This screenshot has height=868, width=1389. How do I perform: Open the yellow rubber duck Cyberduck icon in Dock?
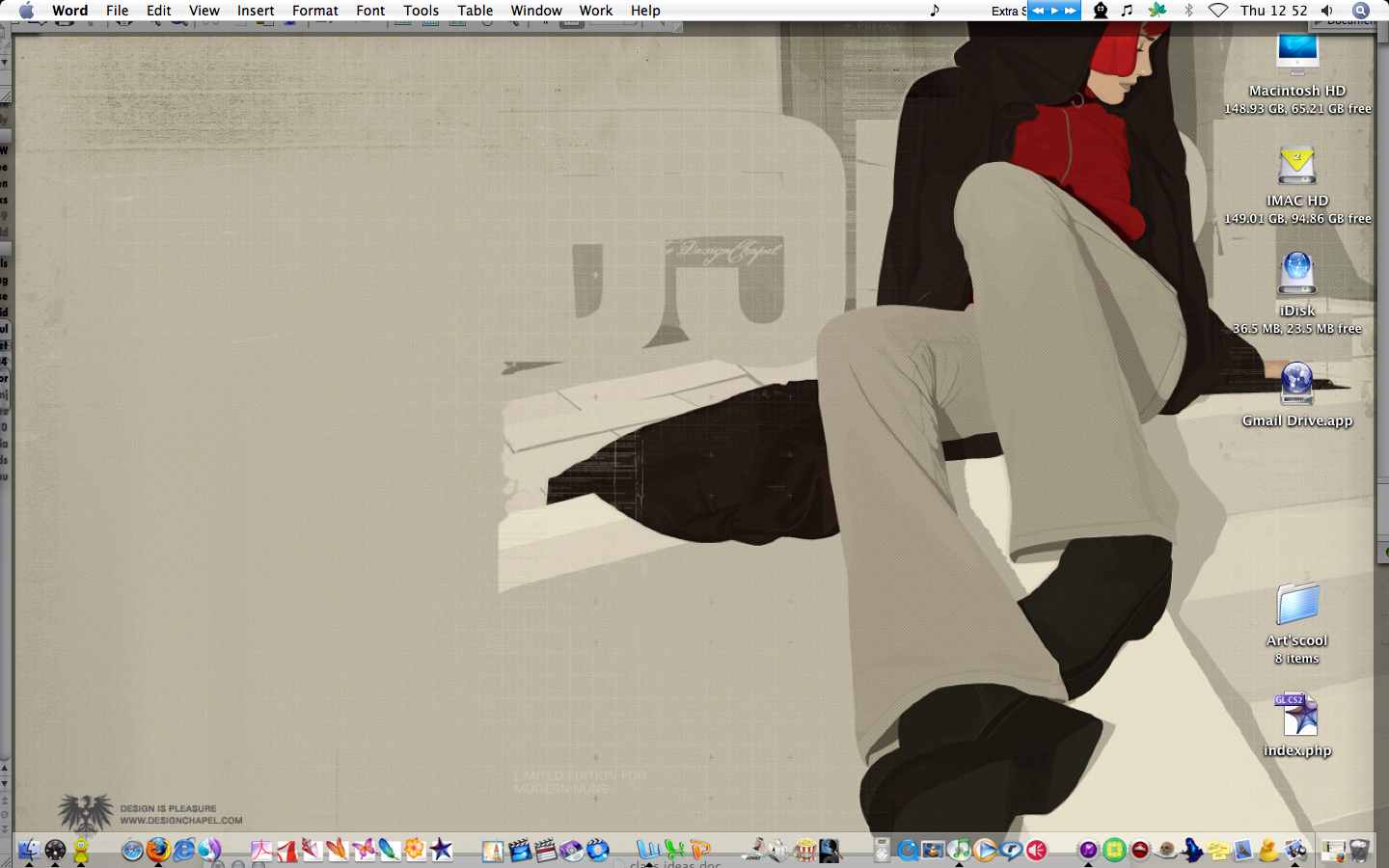point(1268,850)
